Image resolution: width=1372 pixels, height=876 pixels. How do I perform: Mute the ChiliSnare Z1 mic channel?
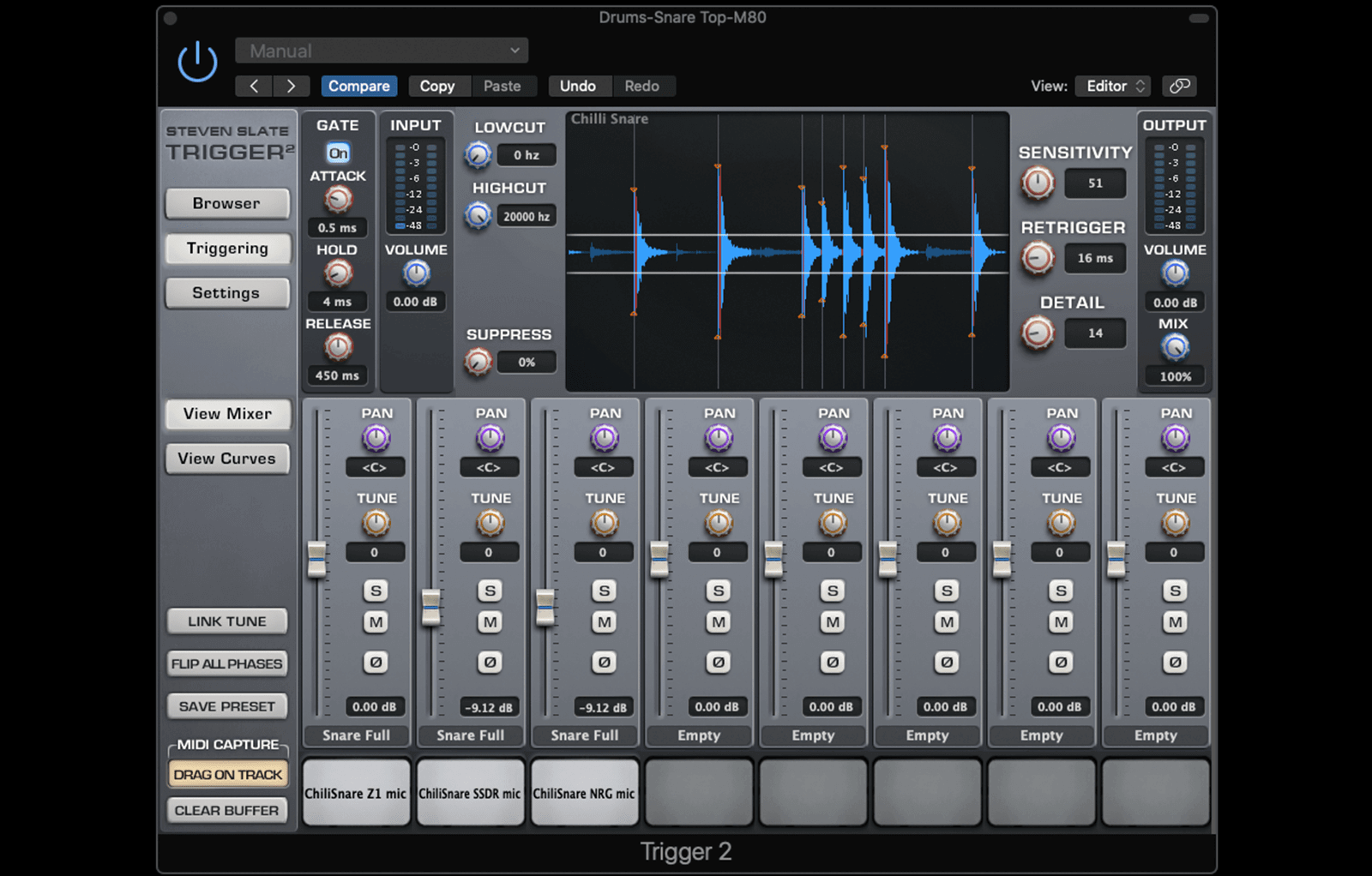pos(376,622)
